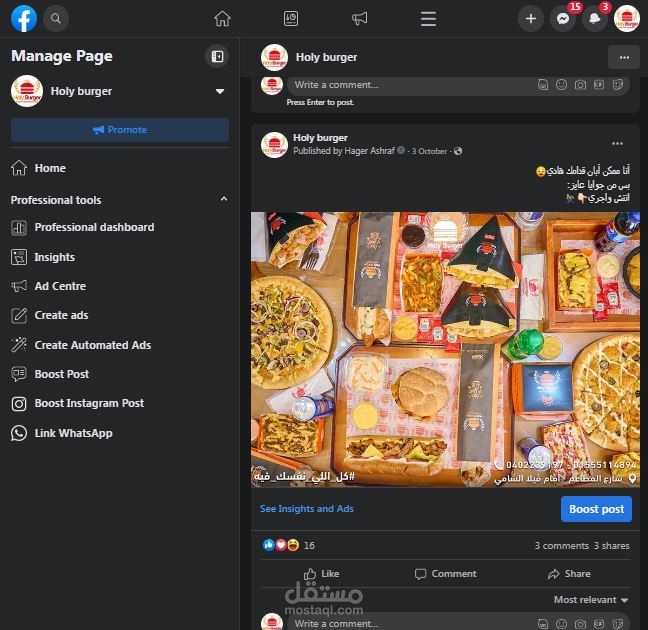Click the Comment button
This screenshot has height=630, width=648.
(445, 574)
